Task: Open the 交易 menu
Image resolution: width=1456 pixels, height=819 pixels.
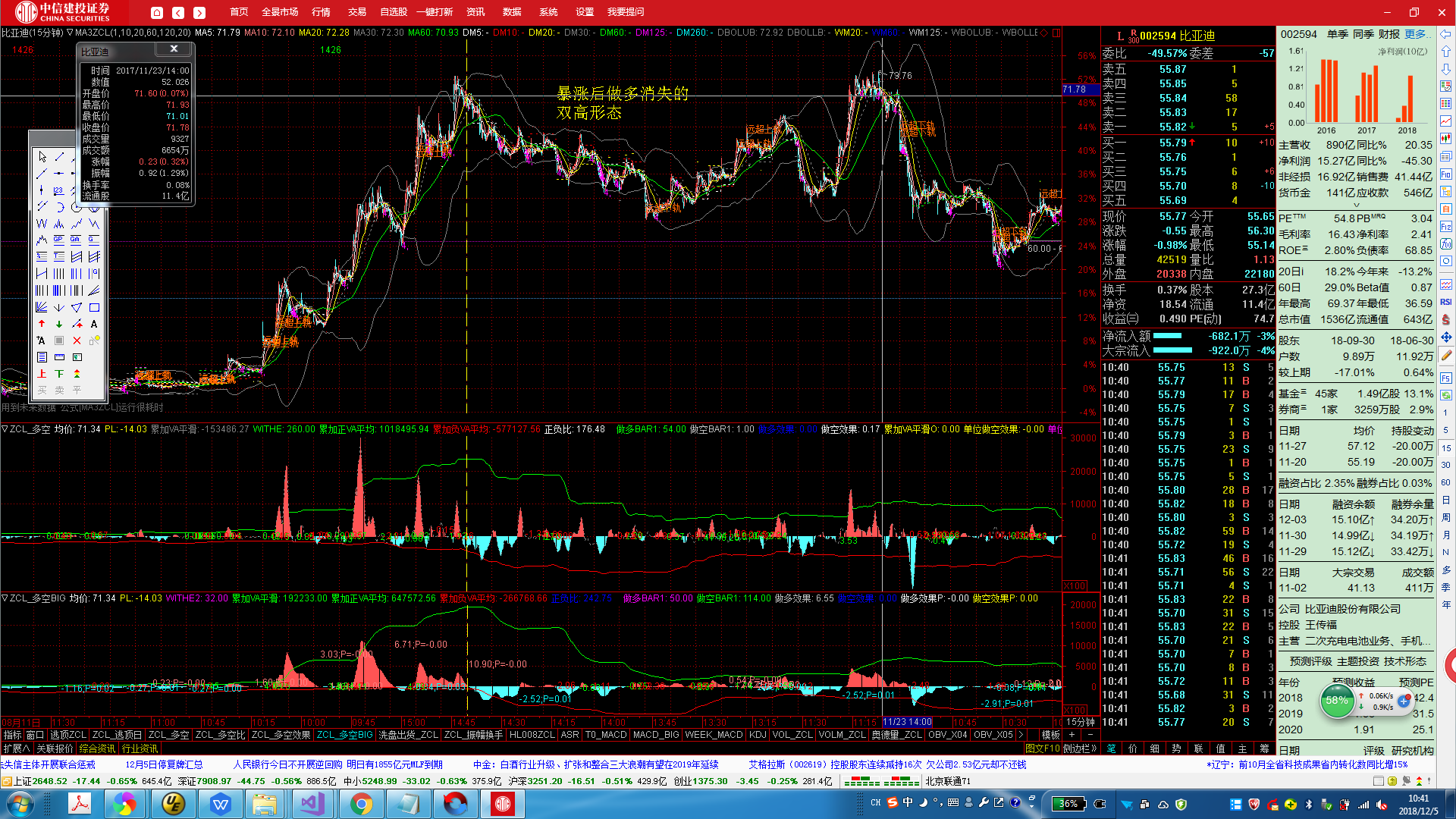Action: click(x=357, y=12)
